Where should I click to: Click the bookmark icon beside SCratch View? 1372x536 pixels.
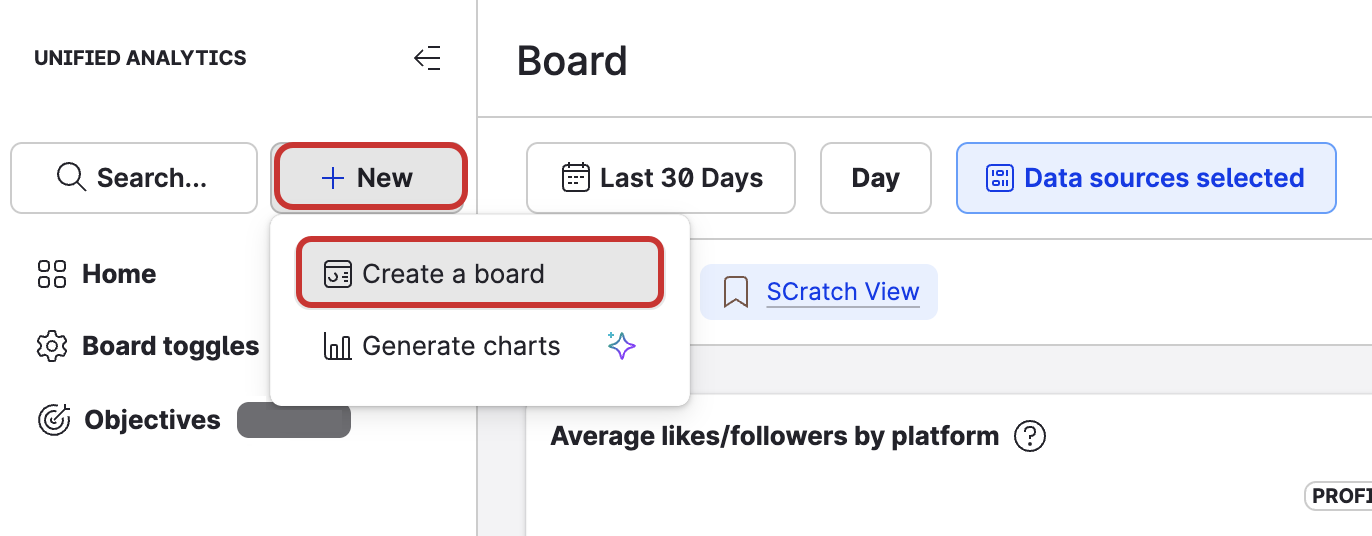(736, 292)
